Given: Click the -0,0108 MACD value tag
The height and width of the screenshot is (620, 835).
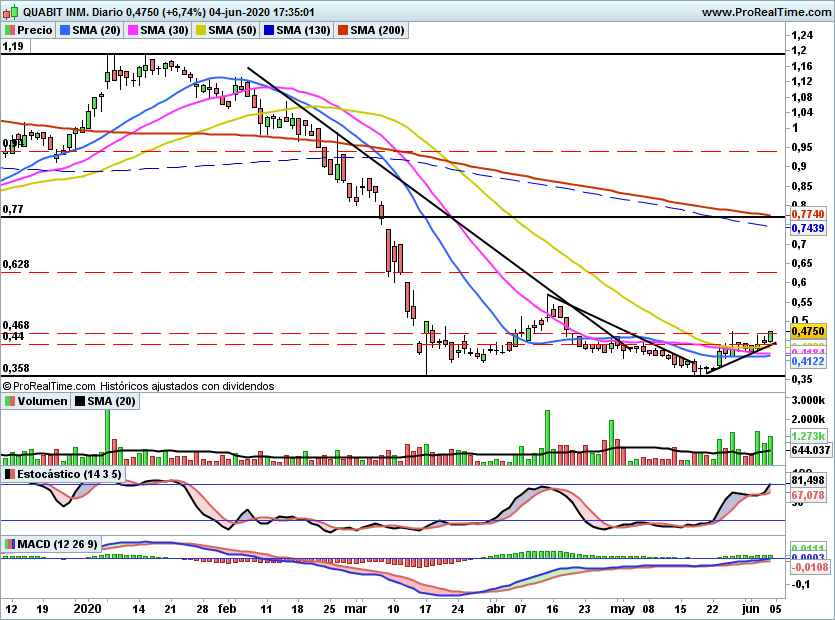Looking at the screenshot, I should [809, 567].
